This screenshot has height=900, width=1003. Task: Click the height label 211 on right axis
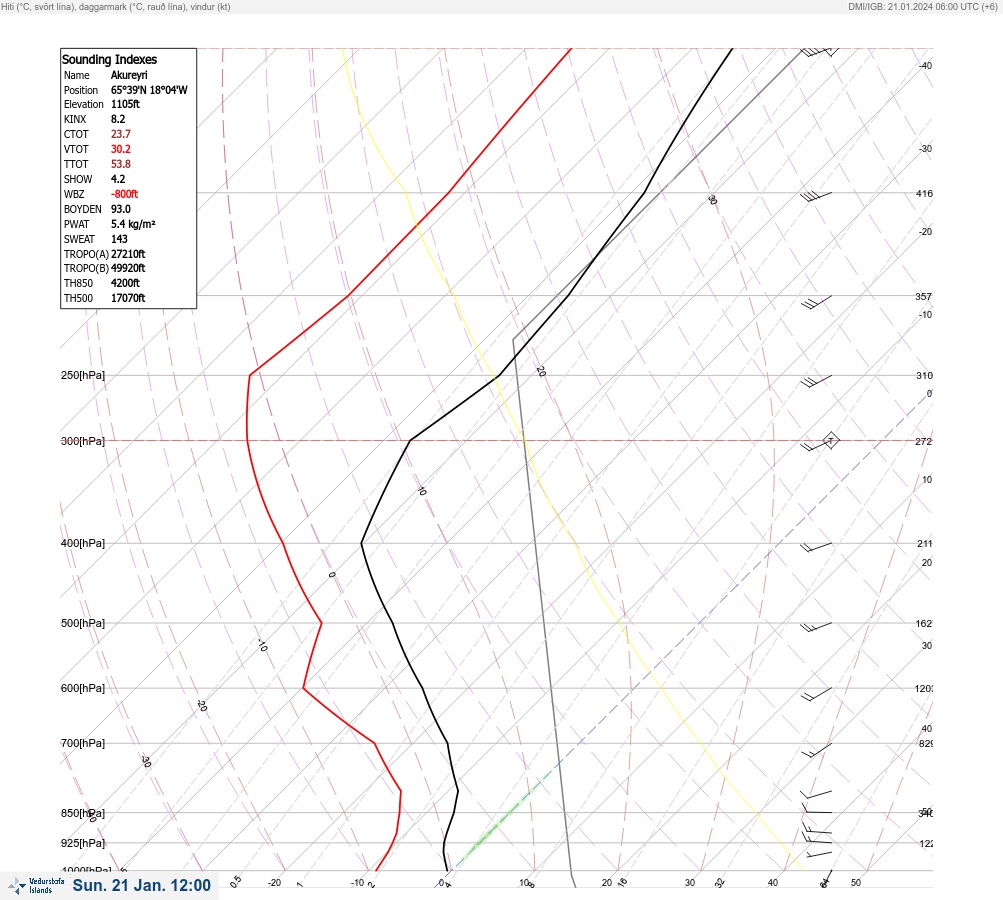pos(924,544)
